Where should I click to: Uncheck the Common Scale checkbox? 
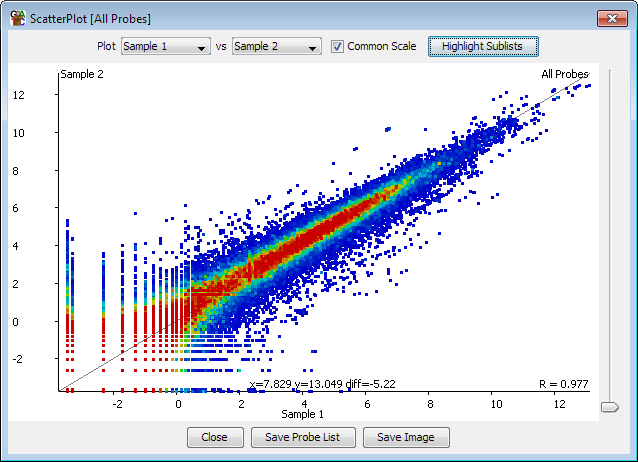coord(338,46)
